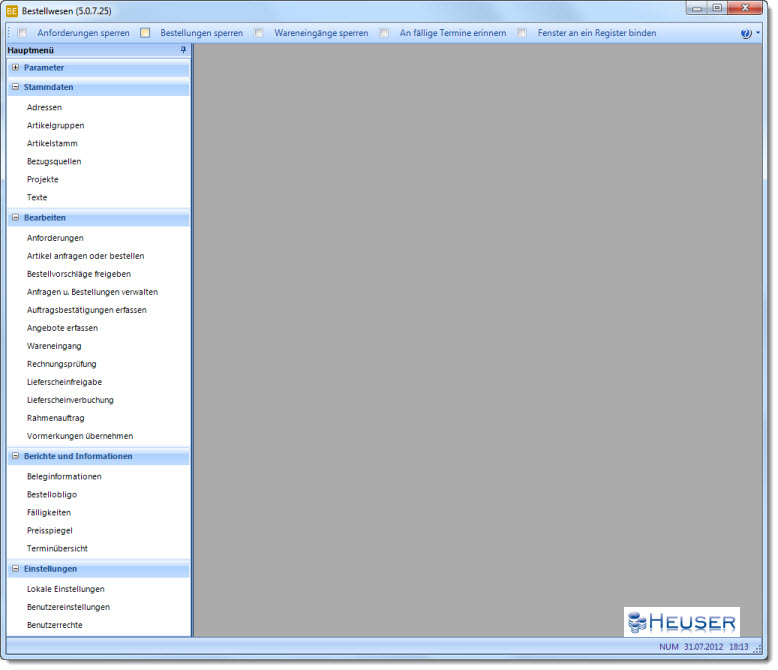This screenshot has width=778, height=670.
Task: Toggle Fenster an ein Register binden checkbox
Action: [522, 33]
